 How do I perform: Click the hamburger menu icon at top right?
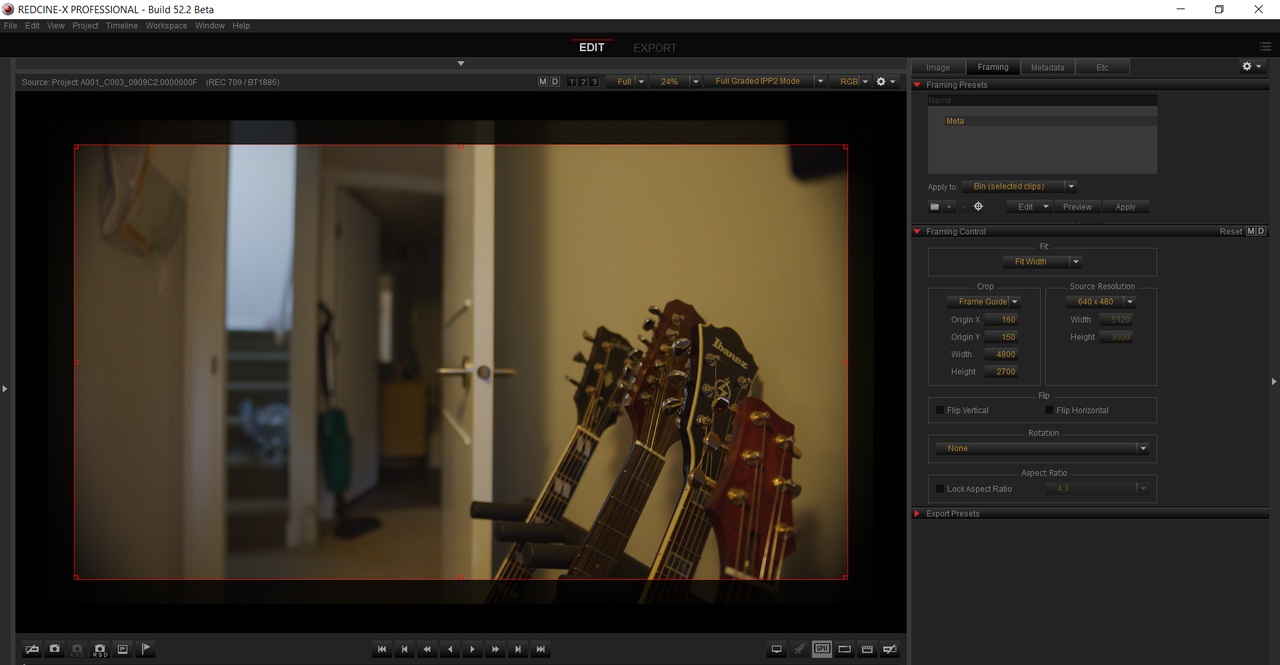(x=1266, y=47)
